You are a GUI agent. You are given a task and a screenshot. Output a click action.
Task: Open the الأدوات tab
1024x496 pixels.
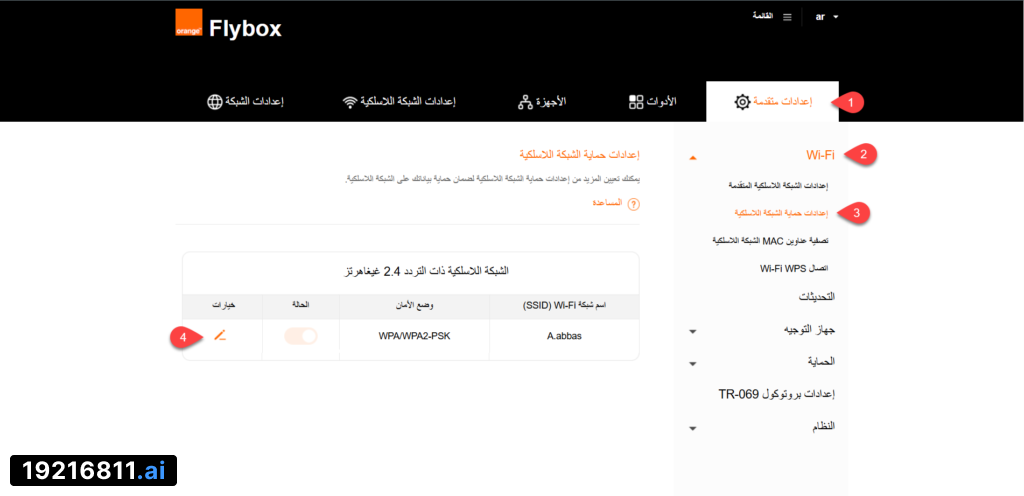(652, 102)
